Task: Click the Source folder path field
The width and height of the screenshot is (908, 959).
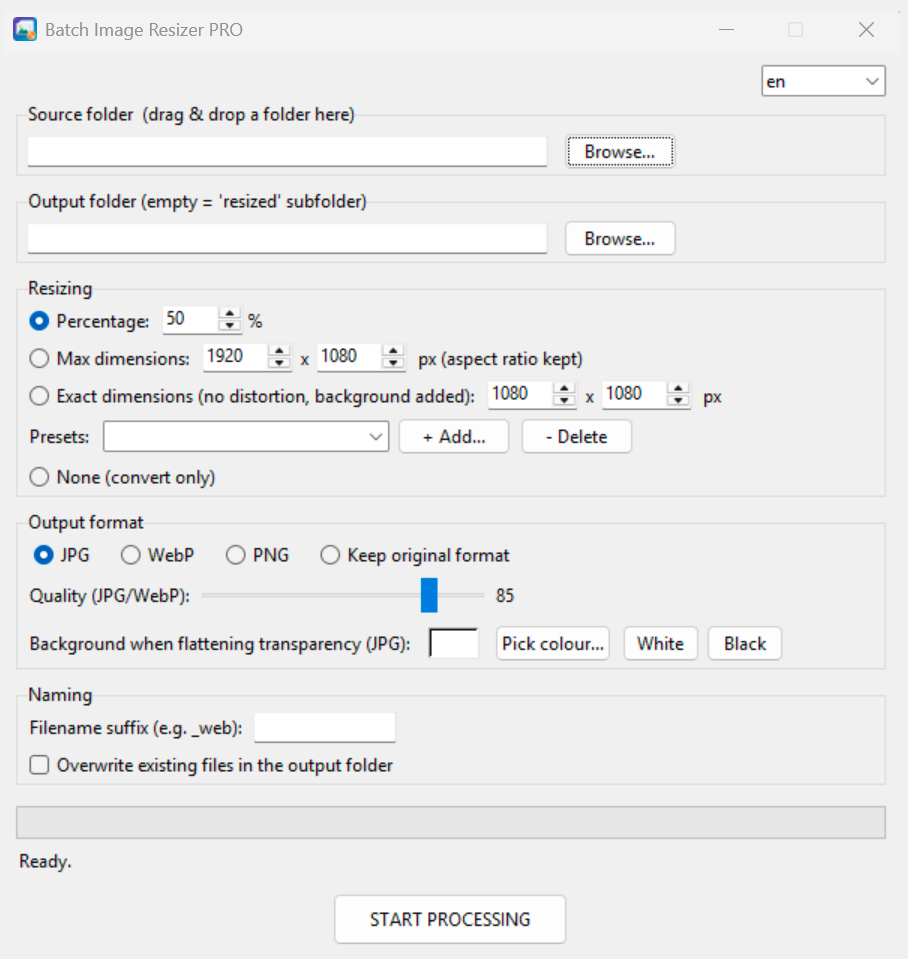Action: [287, 151]
